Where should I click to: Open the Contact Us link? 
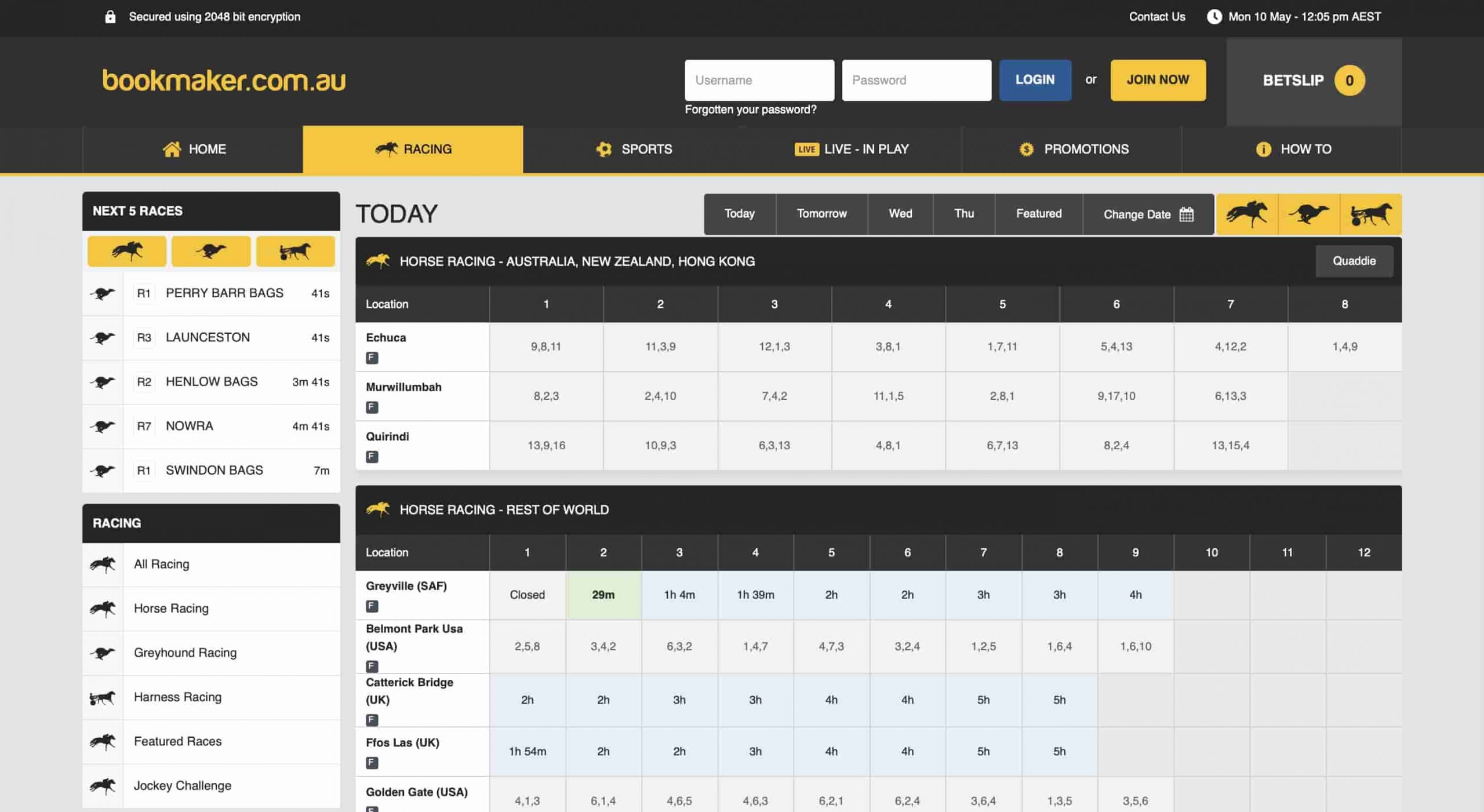1156,17
